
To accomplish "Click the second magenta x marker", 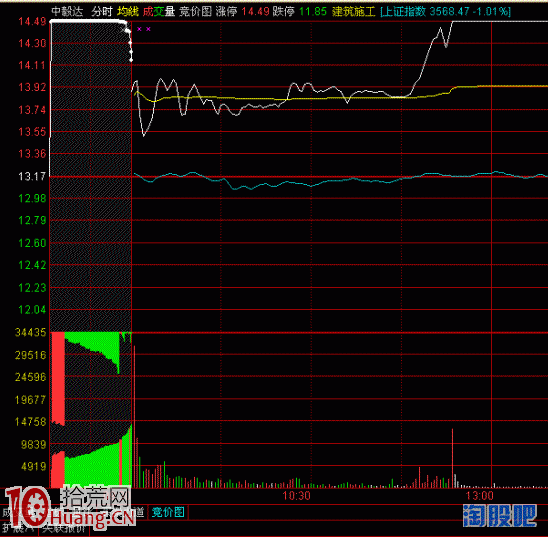I will click(148, 29).
